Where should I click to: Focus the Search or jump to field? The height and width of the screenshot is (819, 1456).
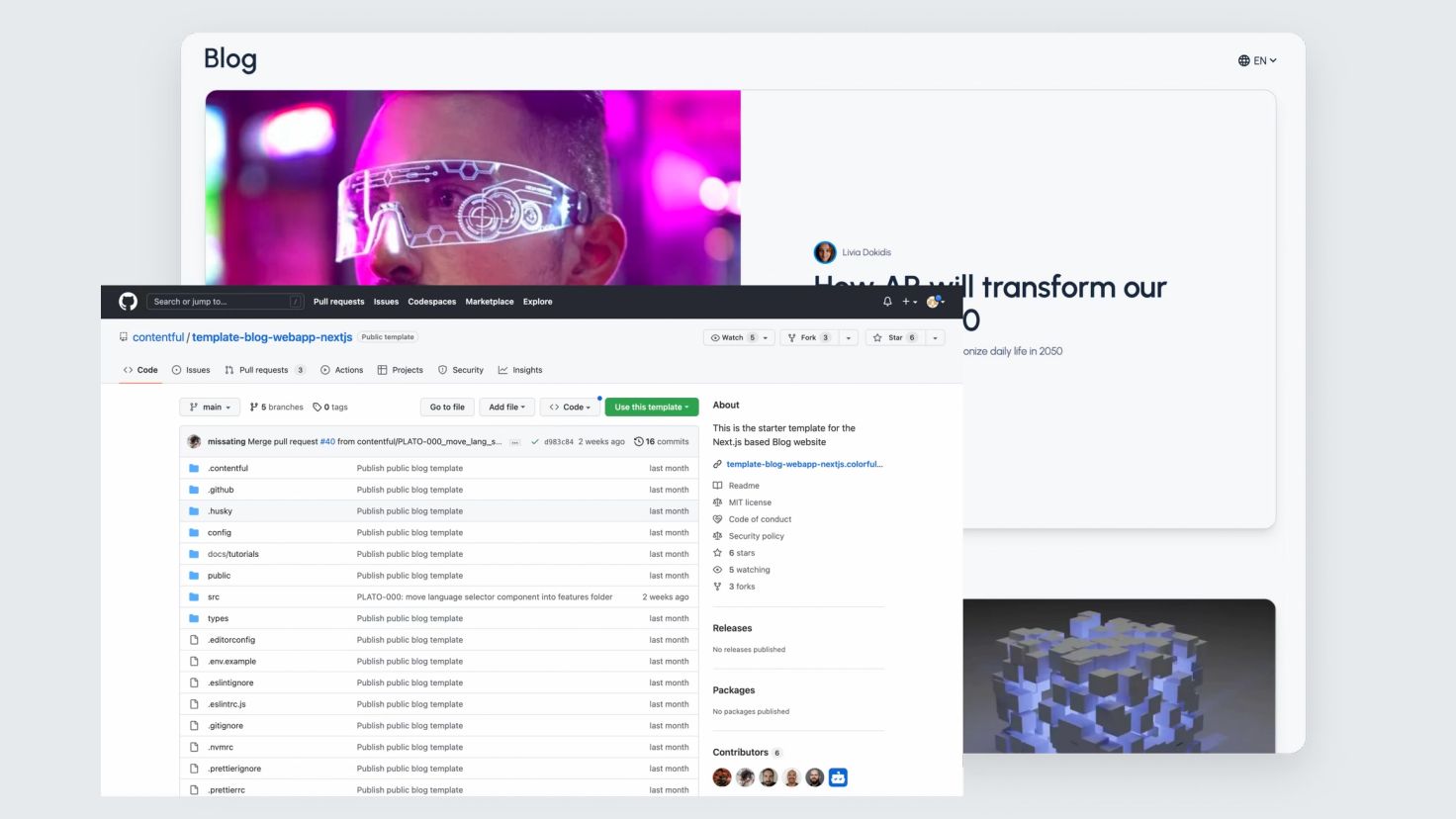(226, 302)
